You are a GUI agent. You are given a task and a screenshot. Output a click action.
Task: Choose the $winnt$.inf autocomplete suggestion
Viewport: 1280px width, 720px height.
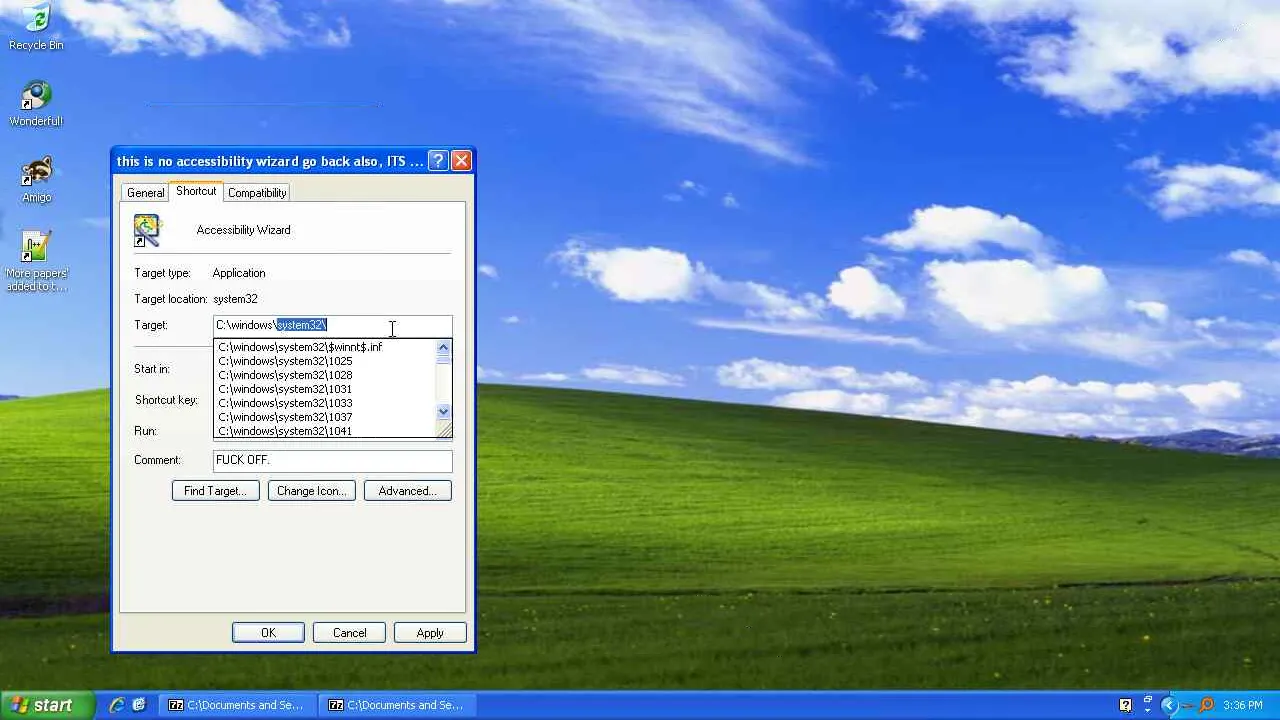(x=326, y=347)
